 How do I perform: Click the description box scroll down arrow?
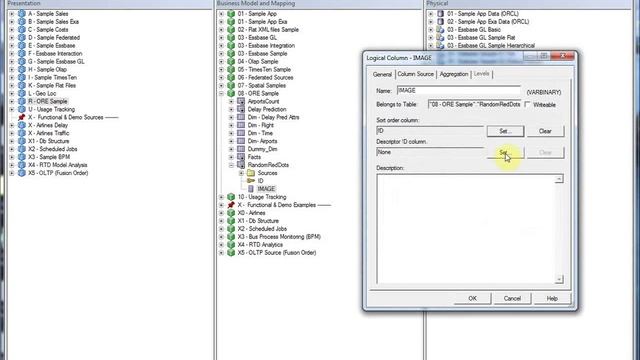point(559,279)
